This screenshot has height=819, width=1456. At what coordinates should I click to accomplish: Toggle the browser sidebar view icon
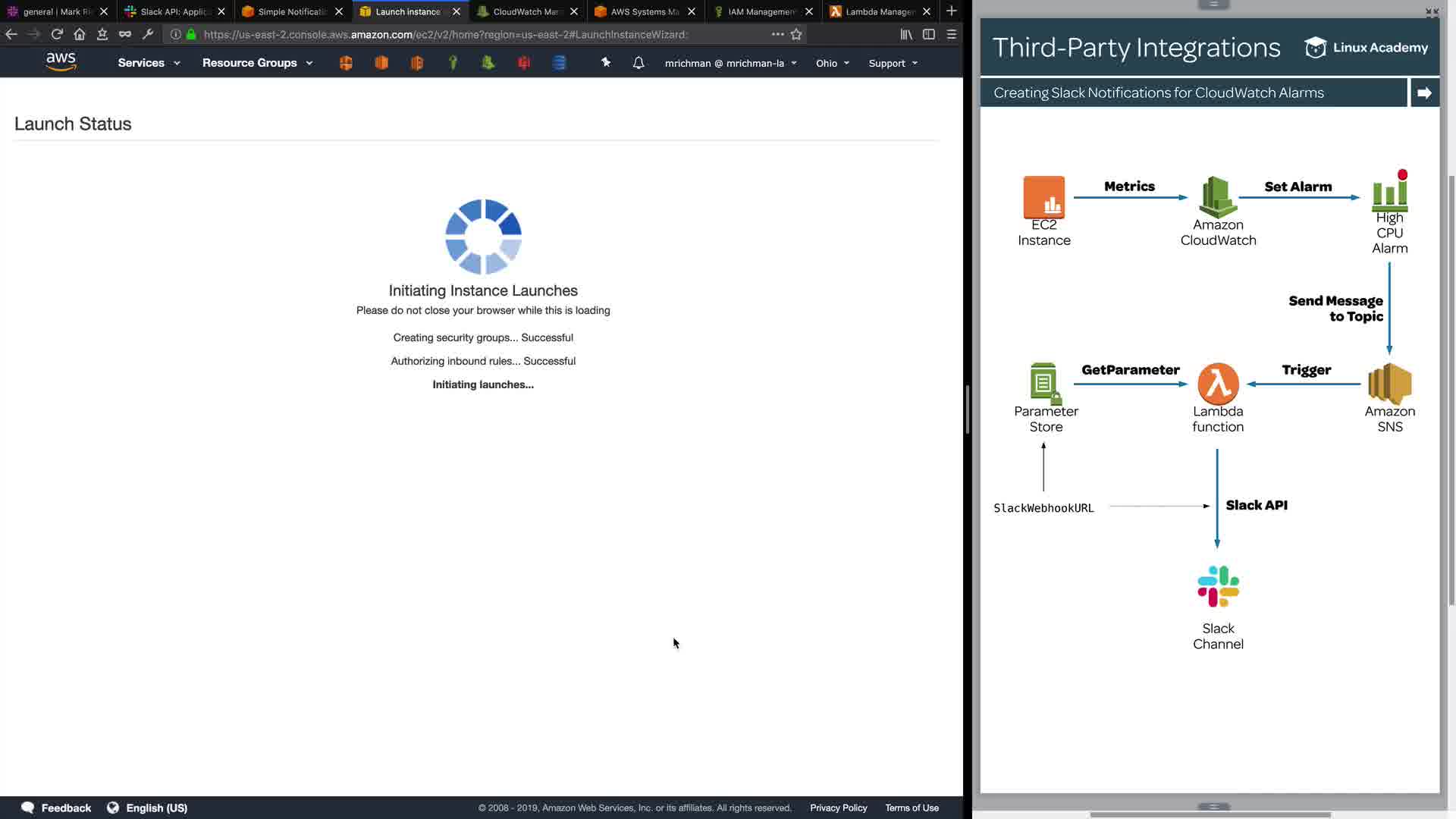(928, 34)
